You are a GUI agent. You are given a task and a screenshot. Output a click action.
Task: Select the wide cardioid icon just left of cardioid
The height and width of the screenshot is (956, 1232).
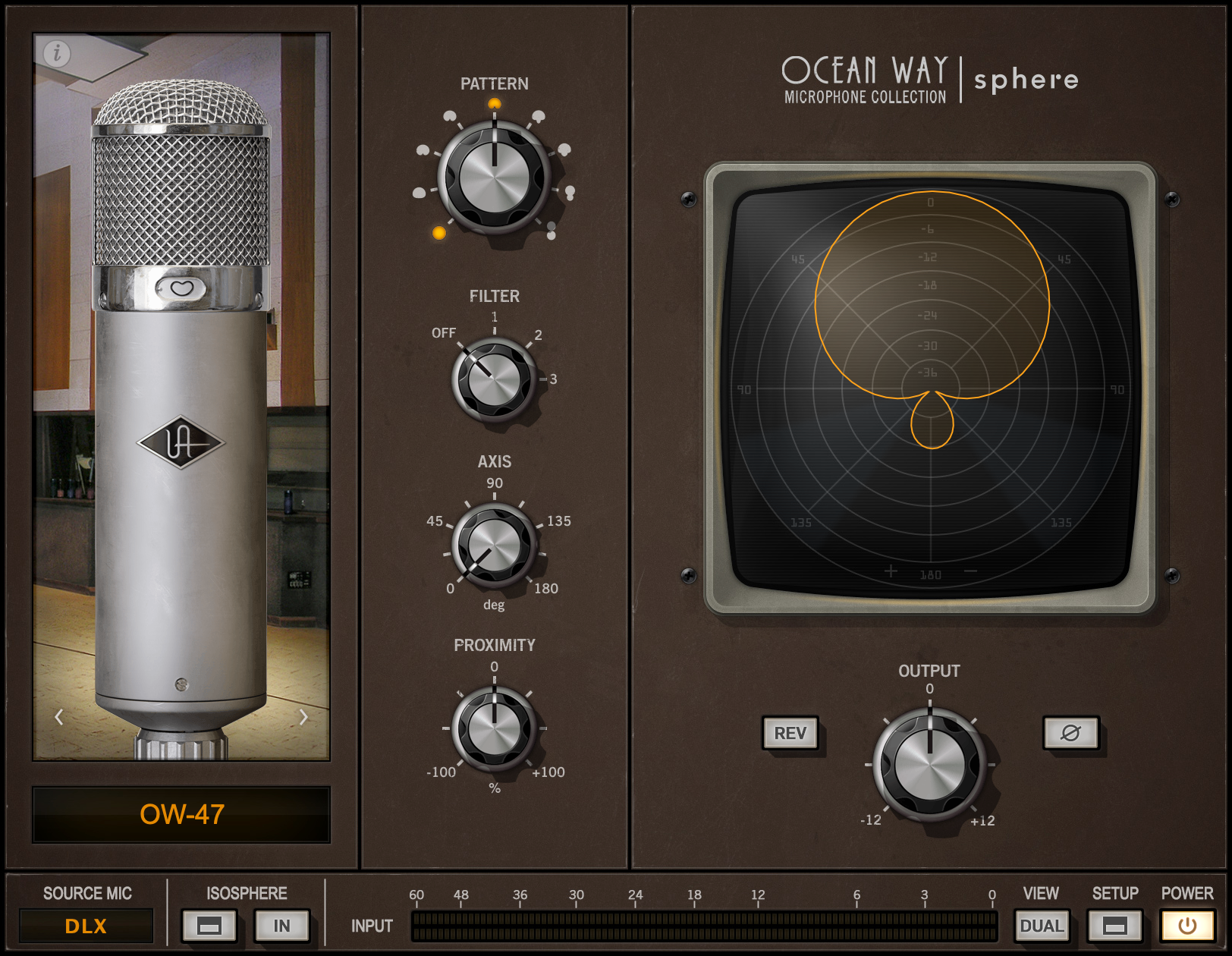450,116
